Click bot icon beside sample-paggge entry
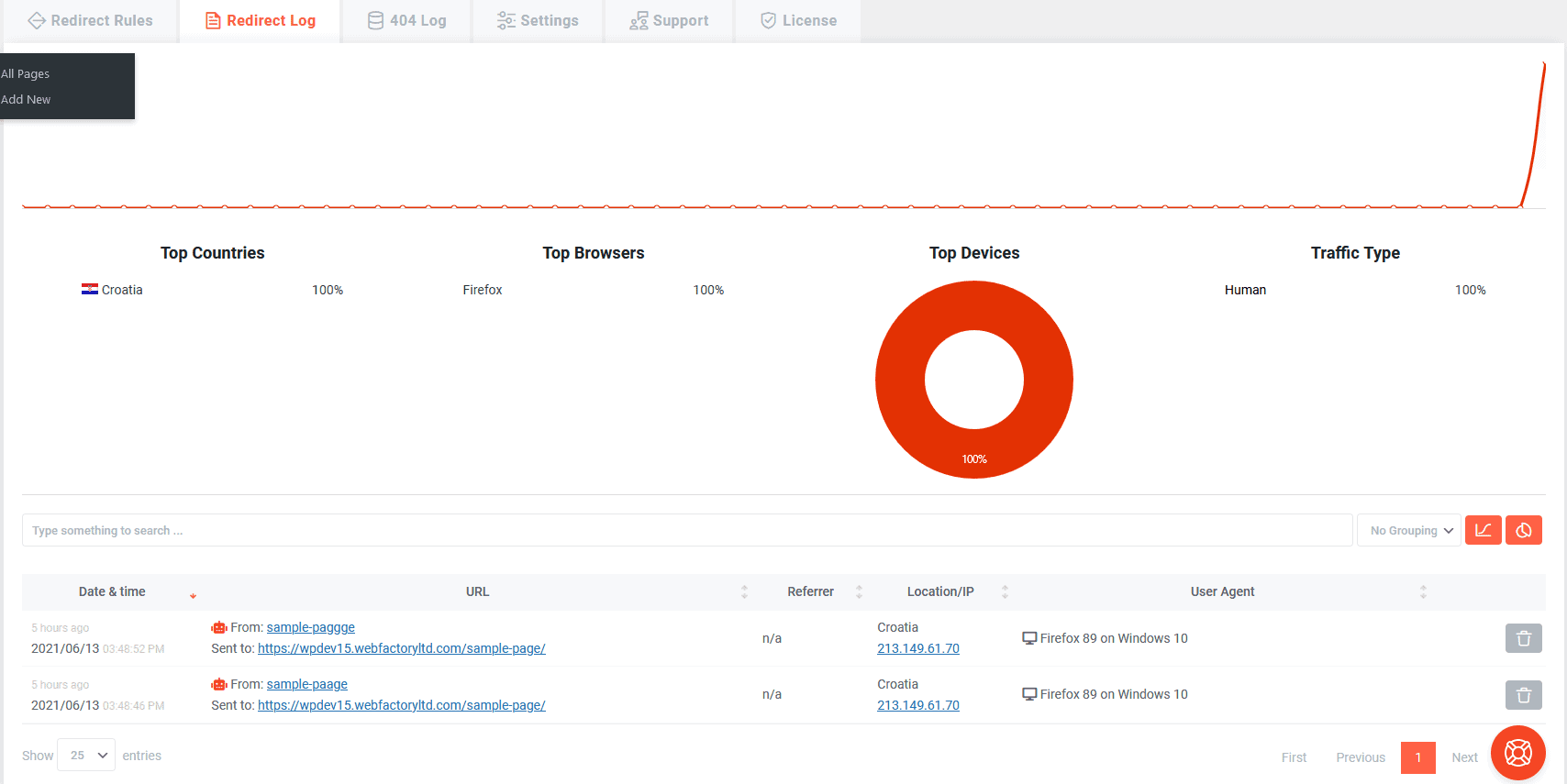This screenshot has height=784, width=1567. click(219, 628)
